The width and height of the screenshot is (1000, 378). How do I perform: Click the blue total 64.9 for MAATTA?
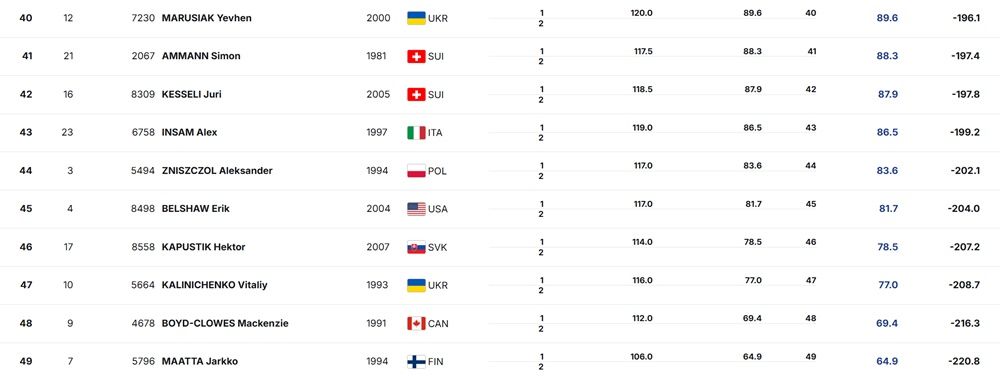point(887,361)
